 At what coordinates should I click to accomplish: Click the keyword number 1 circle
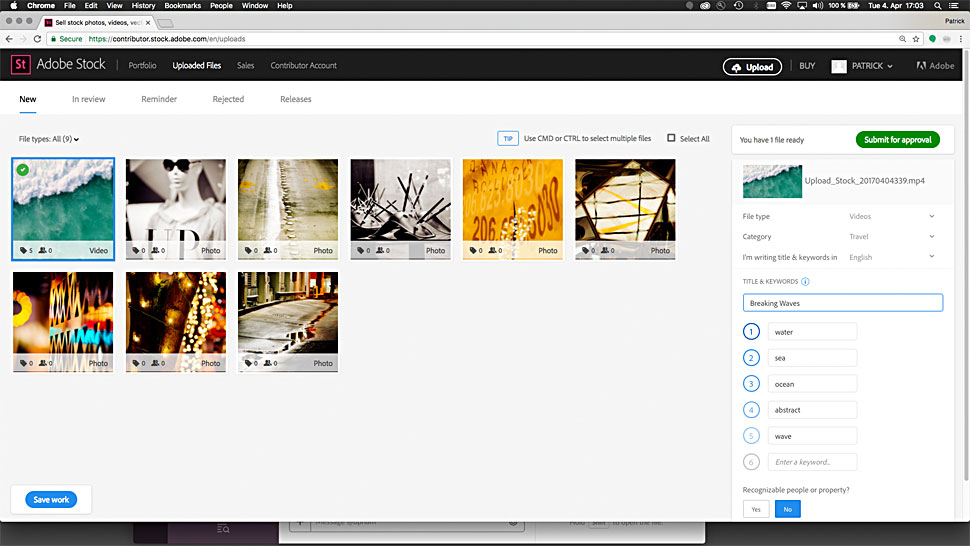point(751,332)
